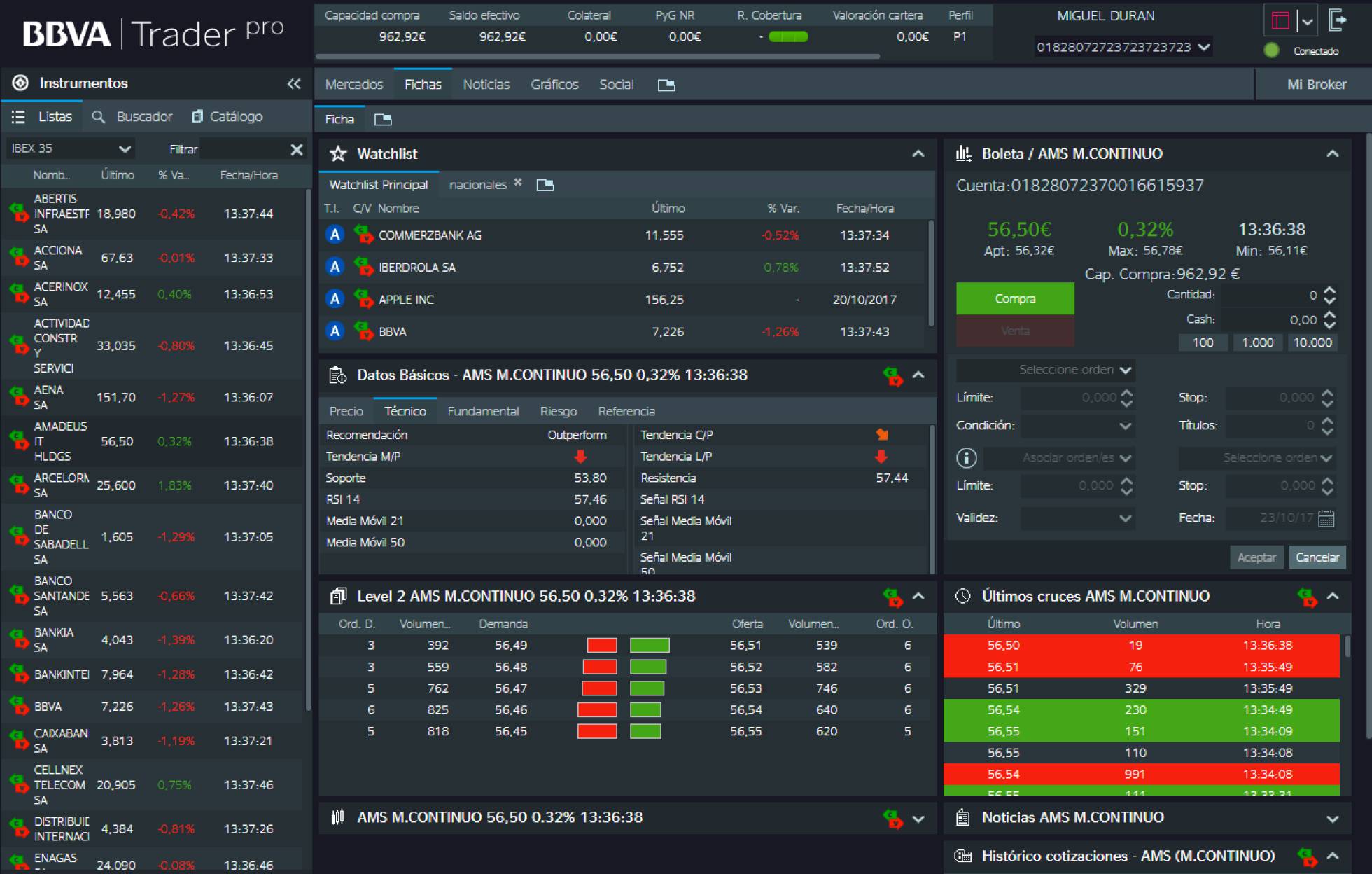
Task: Log out using the exit icon
Action: [1338, 20]
